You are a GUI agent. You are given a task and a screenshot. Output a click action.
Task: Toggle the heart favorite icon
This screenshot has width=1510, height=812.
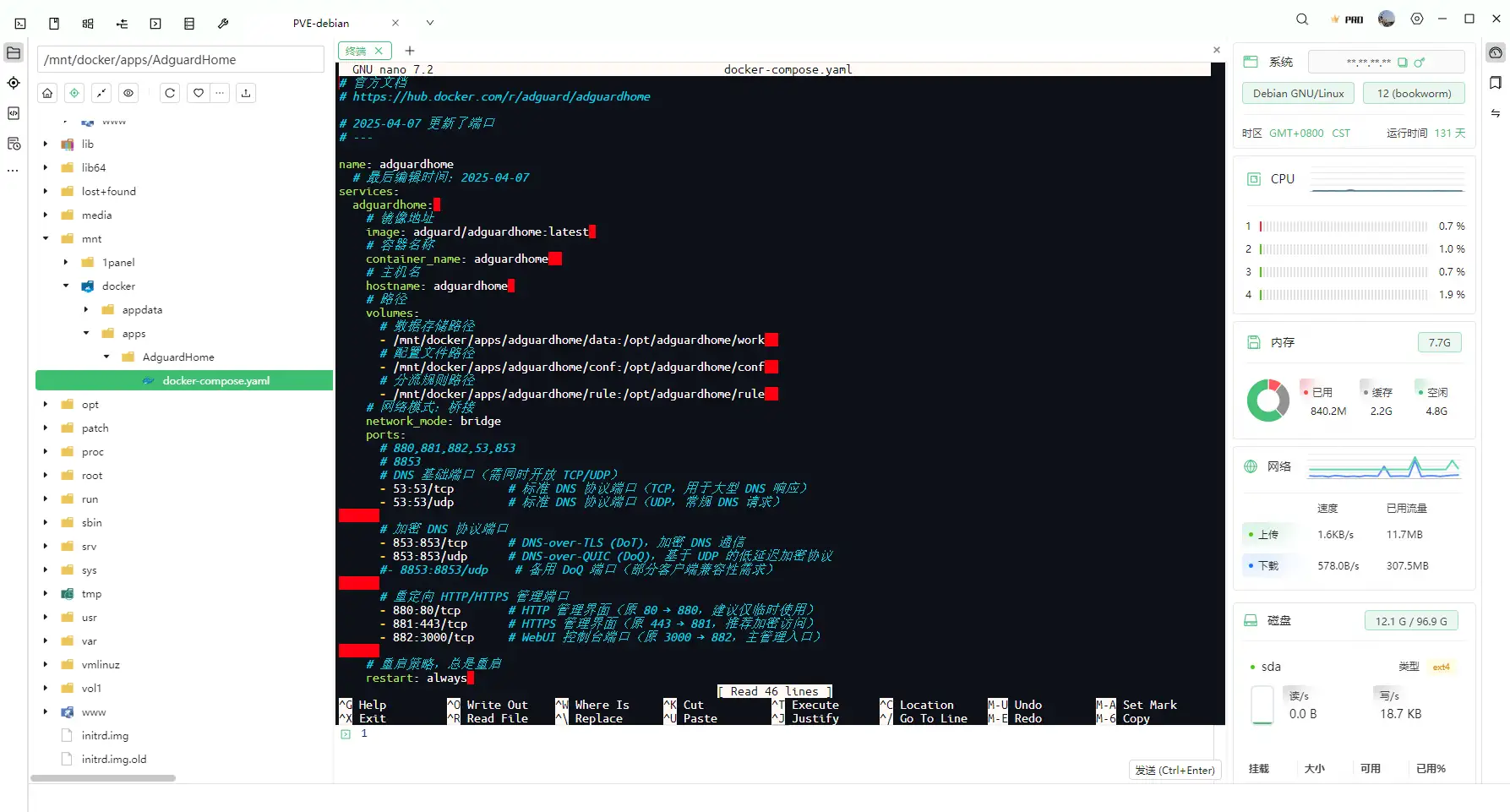(198, 93)
